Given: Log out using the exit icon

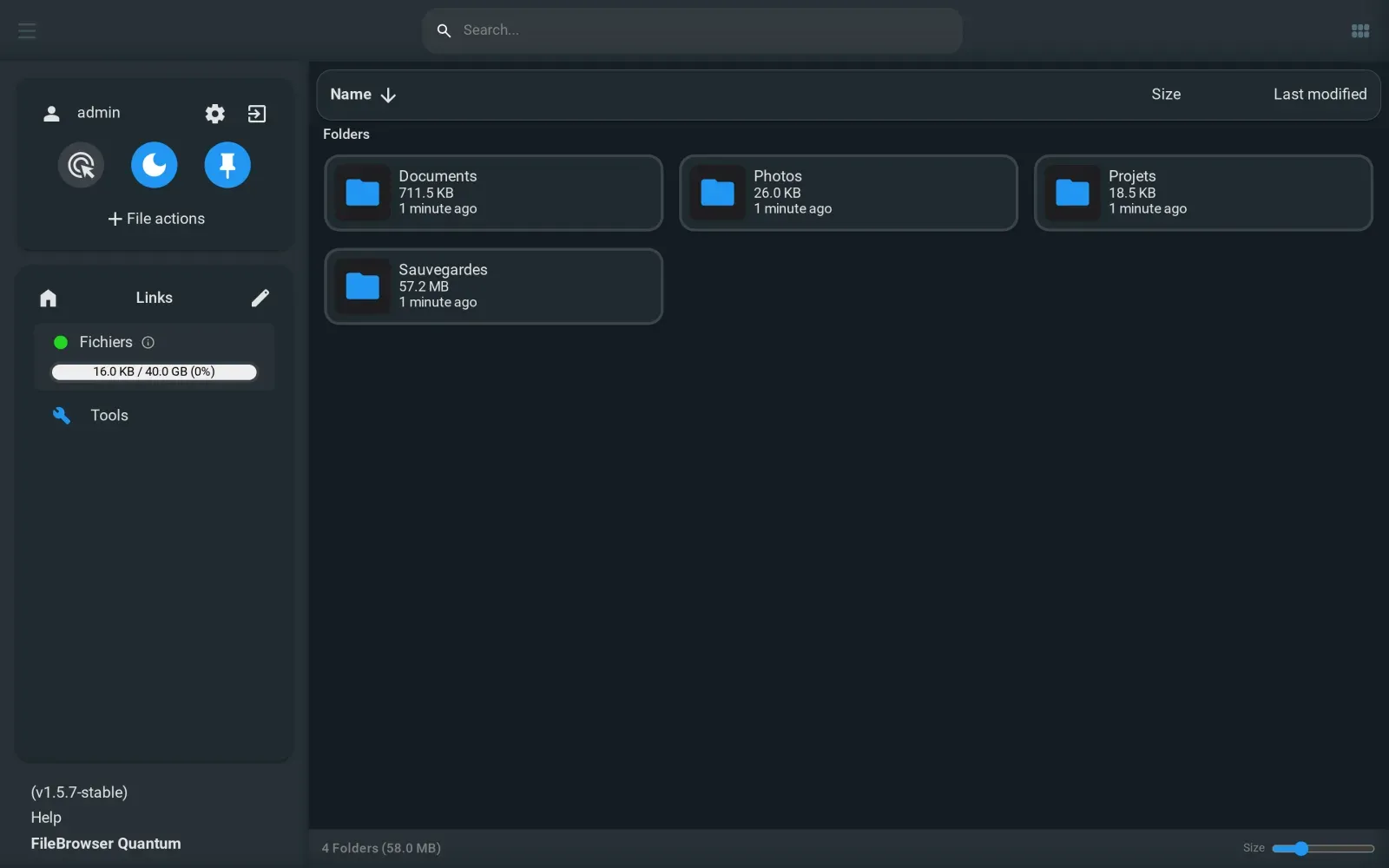Looking at the screenshot, I should 257,114.
